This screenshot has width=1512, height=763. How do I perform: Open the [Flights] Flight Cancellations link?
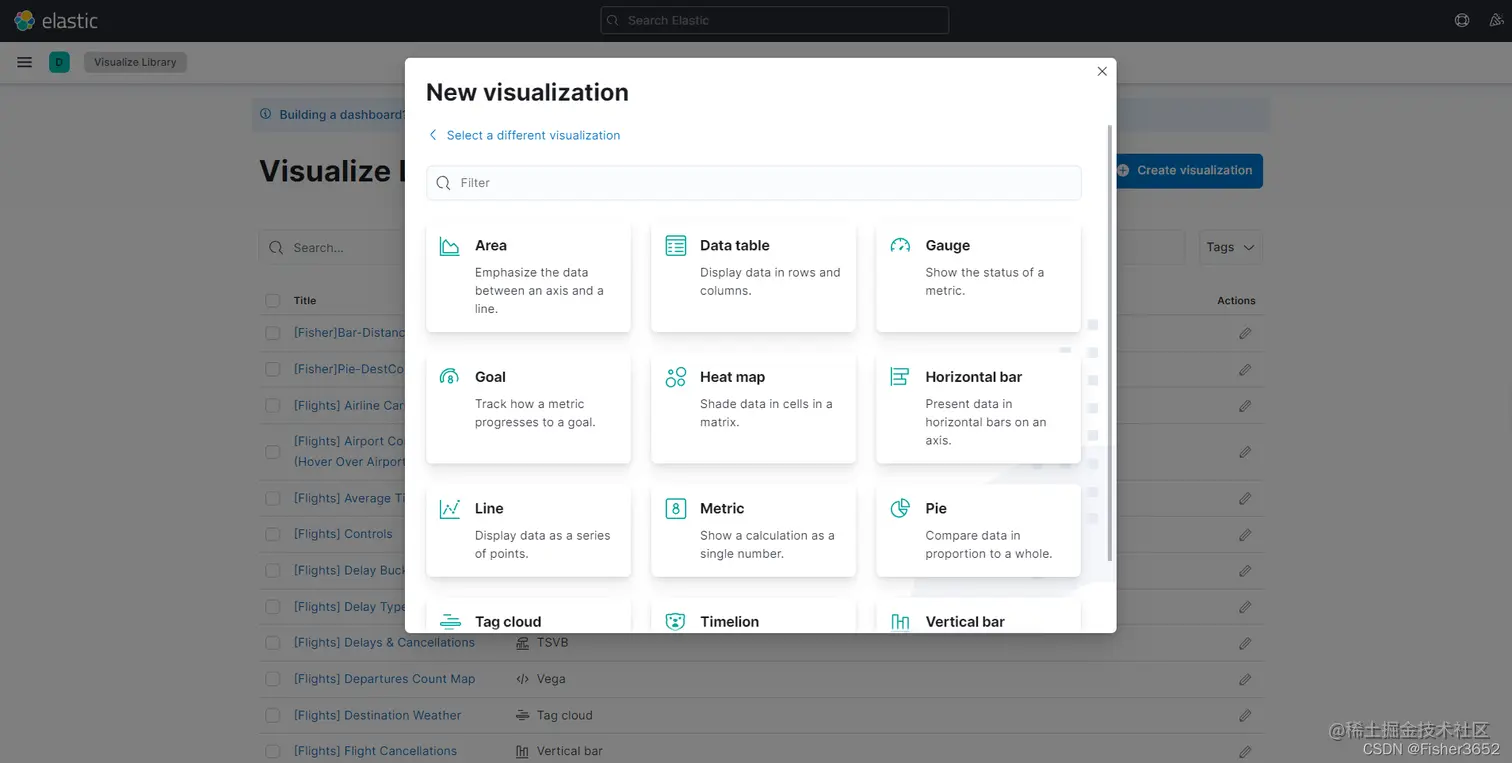tap(375, 751)
